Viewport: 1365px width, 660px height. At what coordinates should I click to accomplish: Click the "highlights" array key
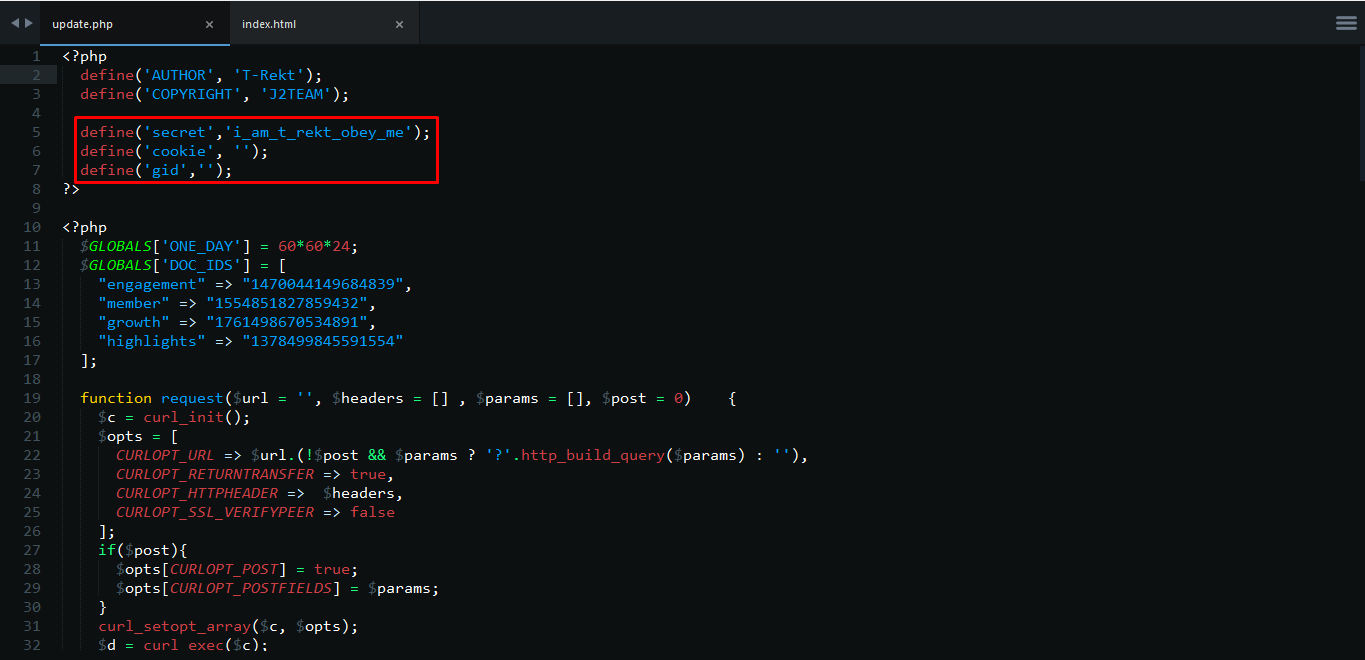click(x=152, y=342)
